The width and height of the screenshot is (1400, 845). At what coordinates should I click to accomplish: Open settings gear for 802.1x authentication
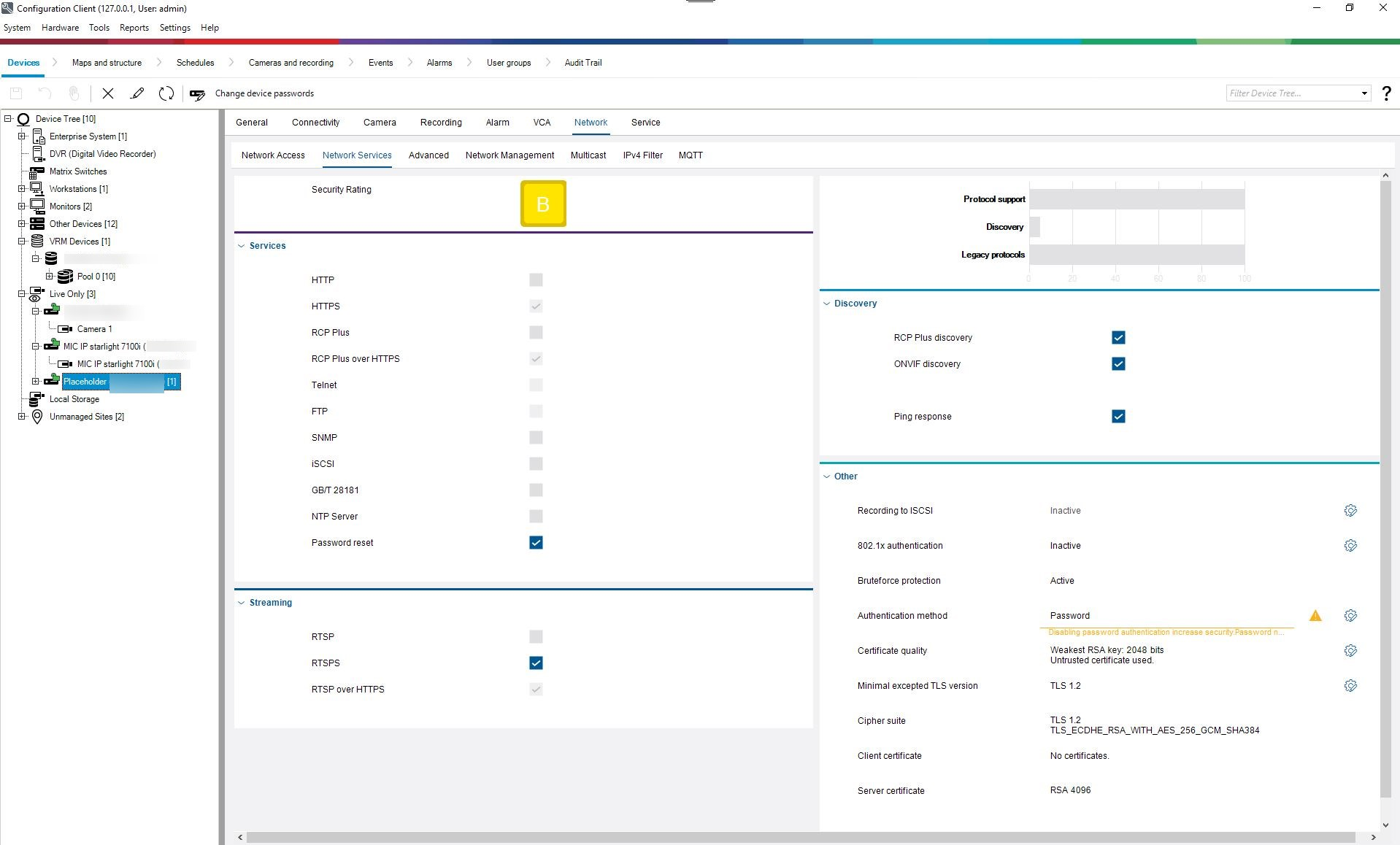(1350, 546)
